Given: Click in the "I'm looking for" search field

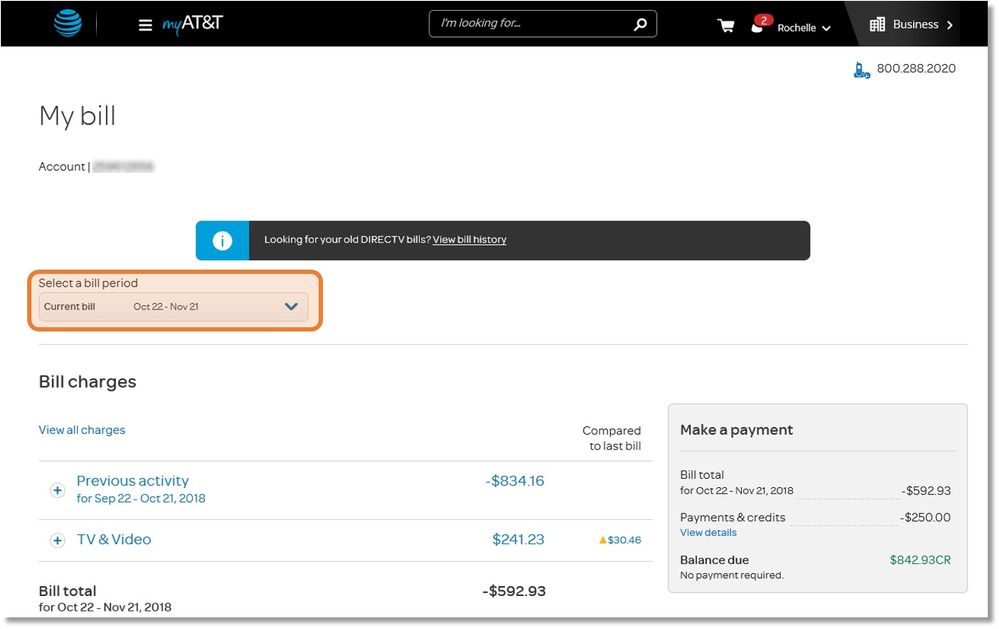Looking at the screenshot, I should (x=530, y=24).
